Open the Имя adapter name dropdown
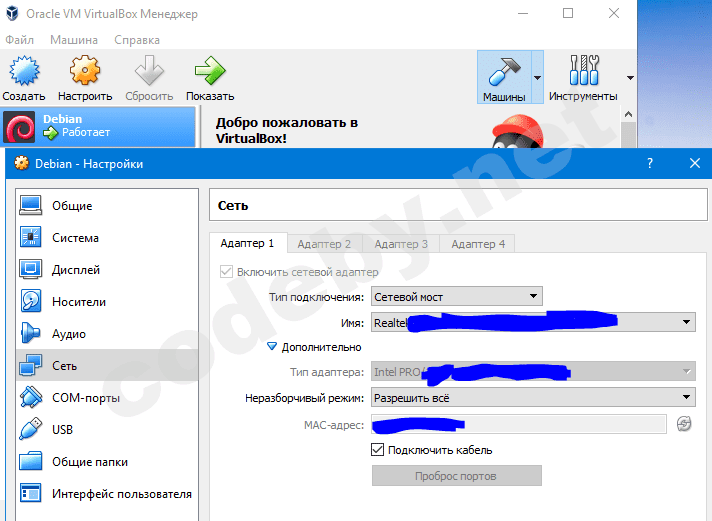 click(x=532, y=322)
